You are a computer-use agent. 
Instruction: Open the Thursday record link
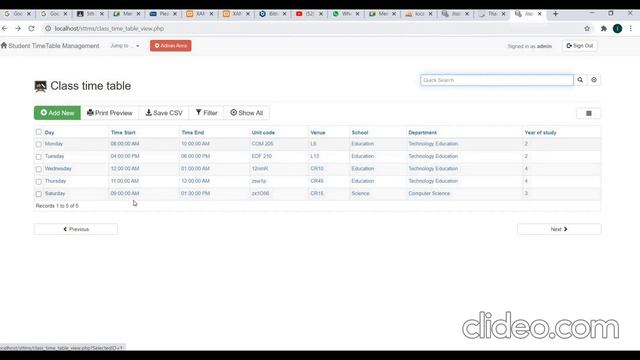pyautogui.click(x=55, y=181)
